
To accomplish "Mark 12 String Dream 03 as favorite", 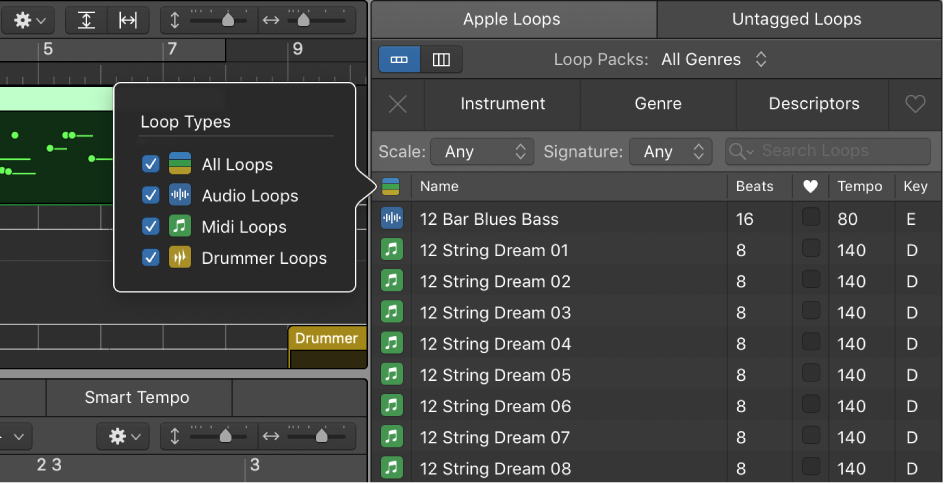I will tap(811, 311).
